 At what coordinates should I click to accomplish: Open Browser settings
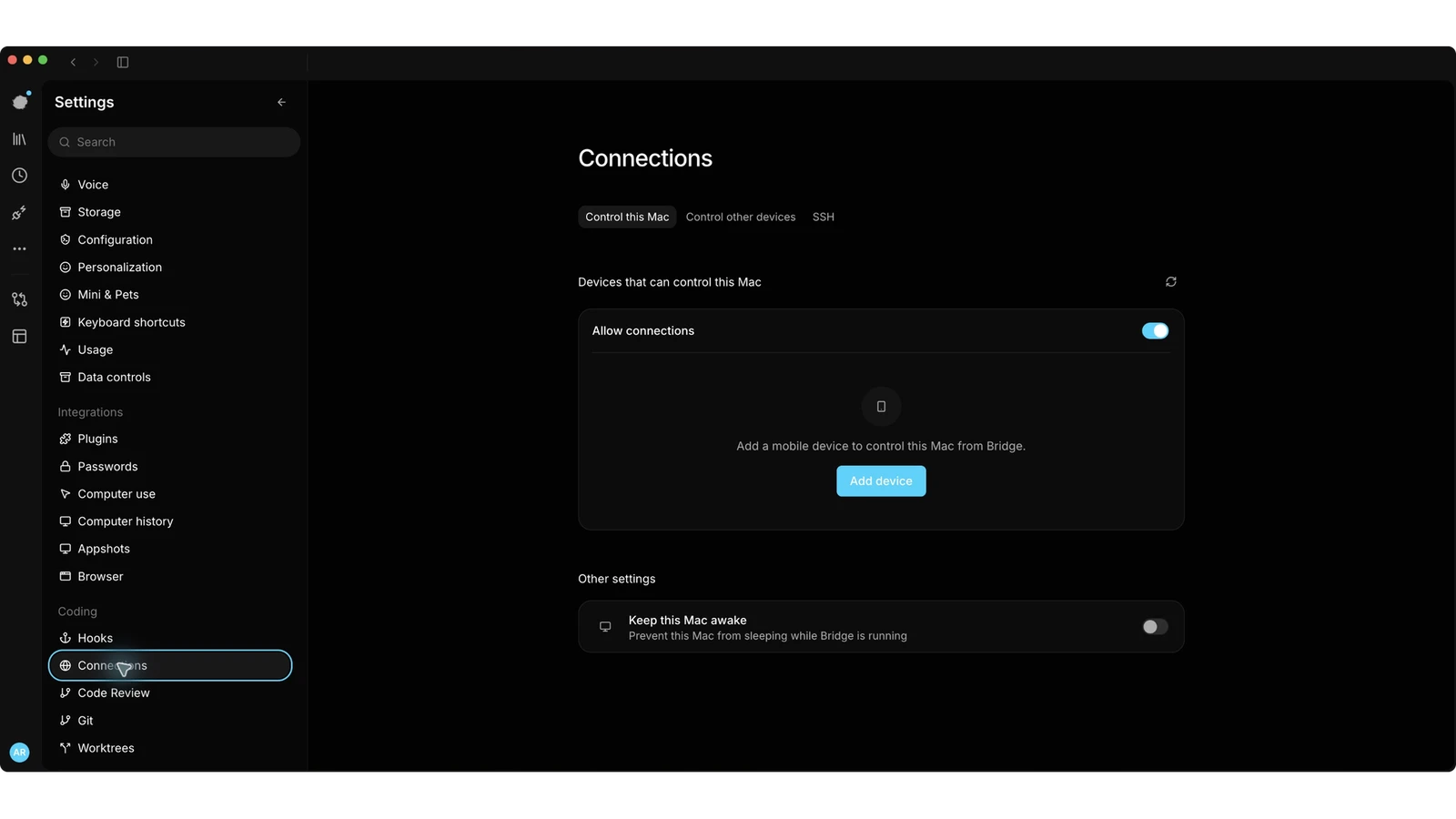170,577
